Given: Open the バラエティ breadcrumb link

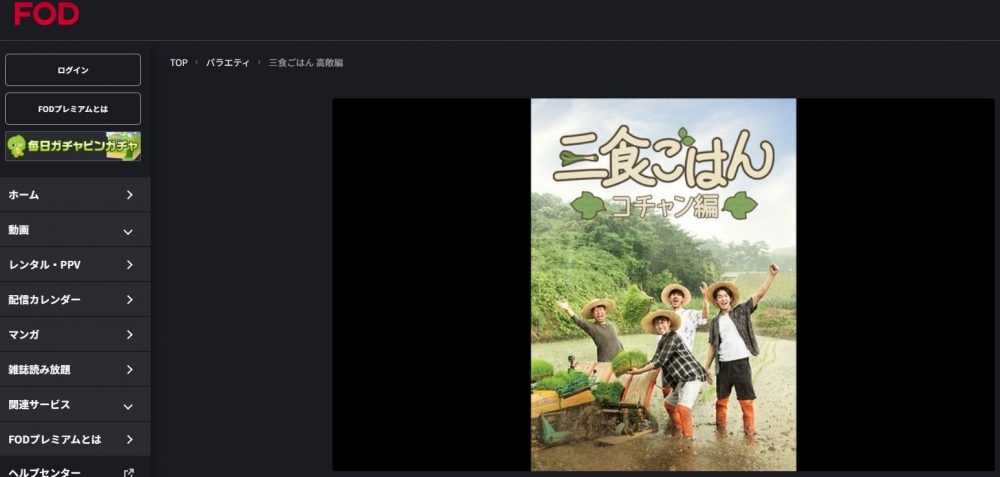Looking at the screenshot, I should click(x=228, y=62).
